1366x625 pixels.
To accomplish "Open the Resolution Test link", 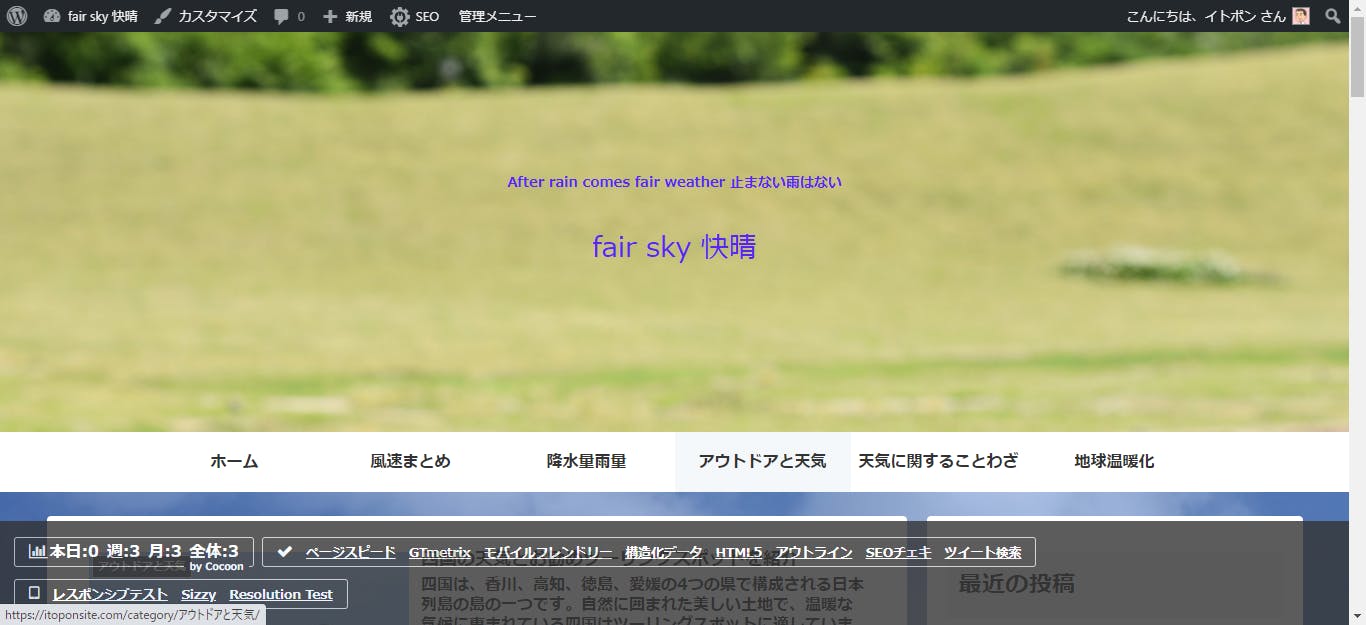I will click(x=281, y=594).
